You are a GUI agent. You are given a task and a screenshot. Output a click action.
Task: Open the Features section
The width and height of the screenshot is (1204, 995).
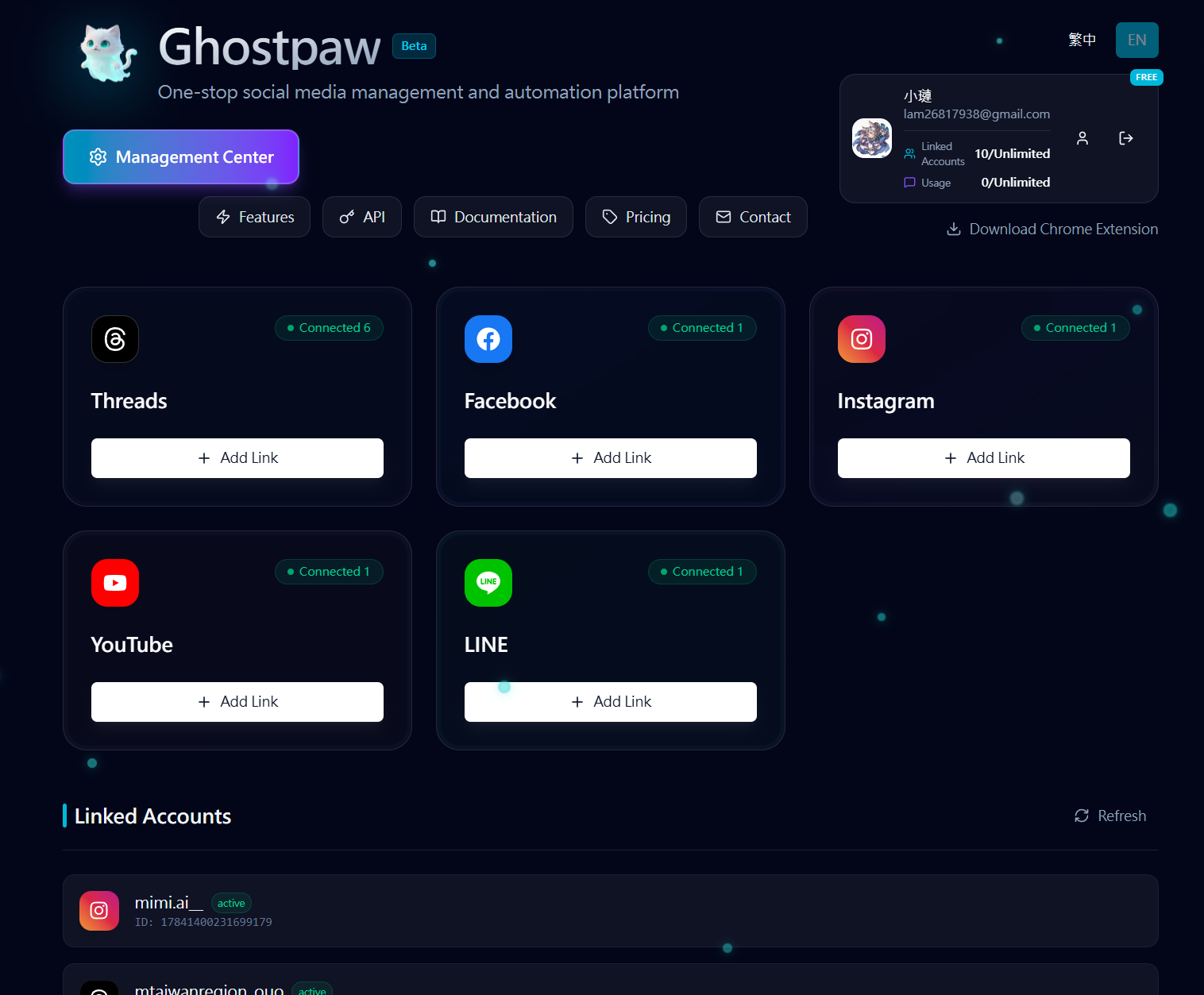click(x=254, y=217)
